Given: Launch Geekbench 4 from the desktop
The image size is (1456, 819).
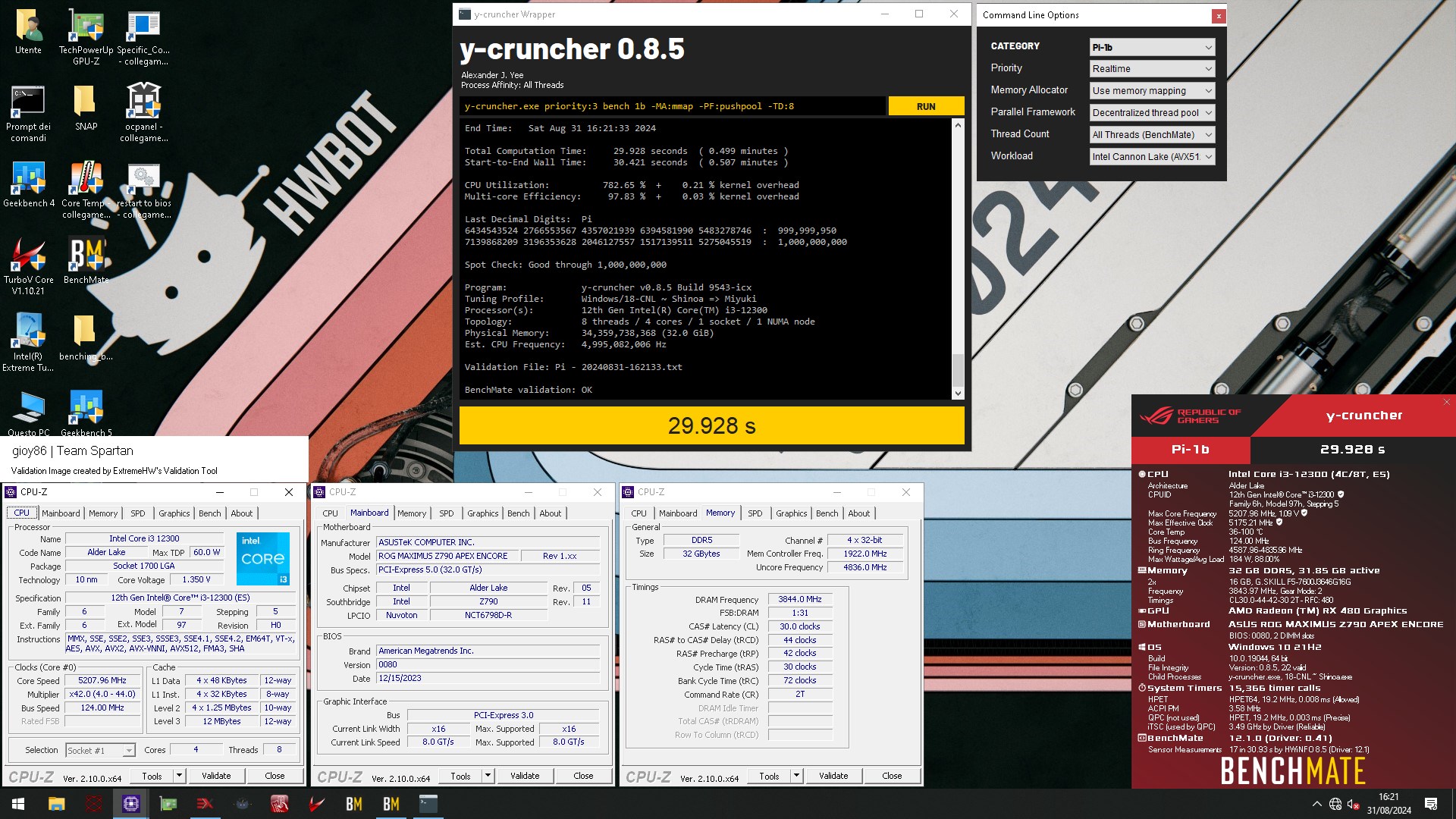Looking at the screenshot, I should (x=28, y=185).
